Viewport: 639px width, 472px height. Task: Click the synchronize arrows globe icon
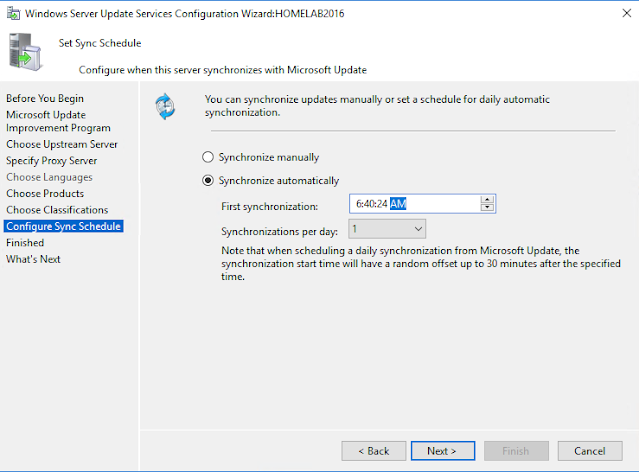coord(165,106)
